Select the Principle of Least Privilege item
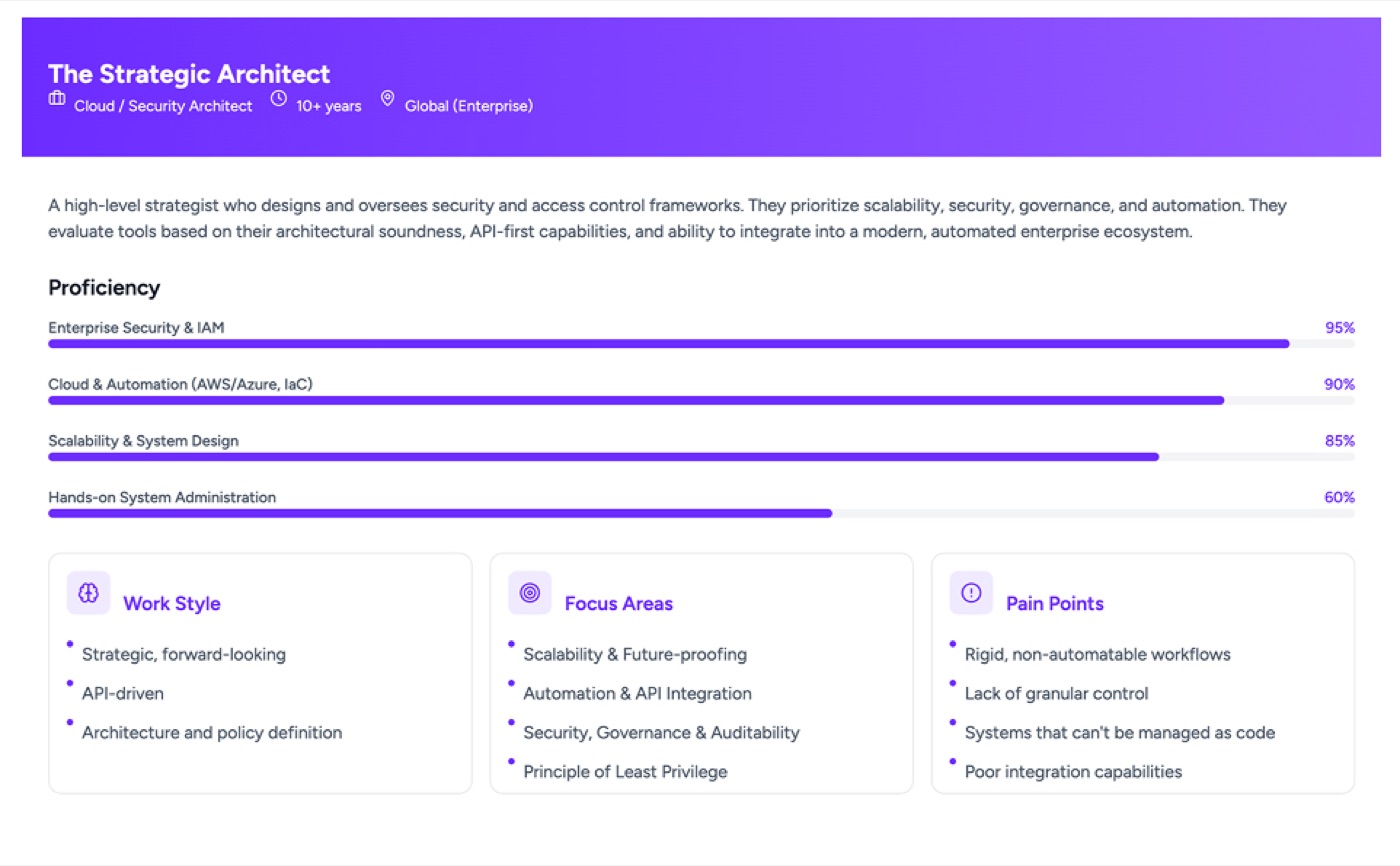The image size is (1400, 866). tap(625, 771)
